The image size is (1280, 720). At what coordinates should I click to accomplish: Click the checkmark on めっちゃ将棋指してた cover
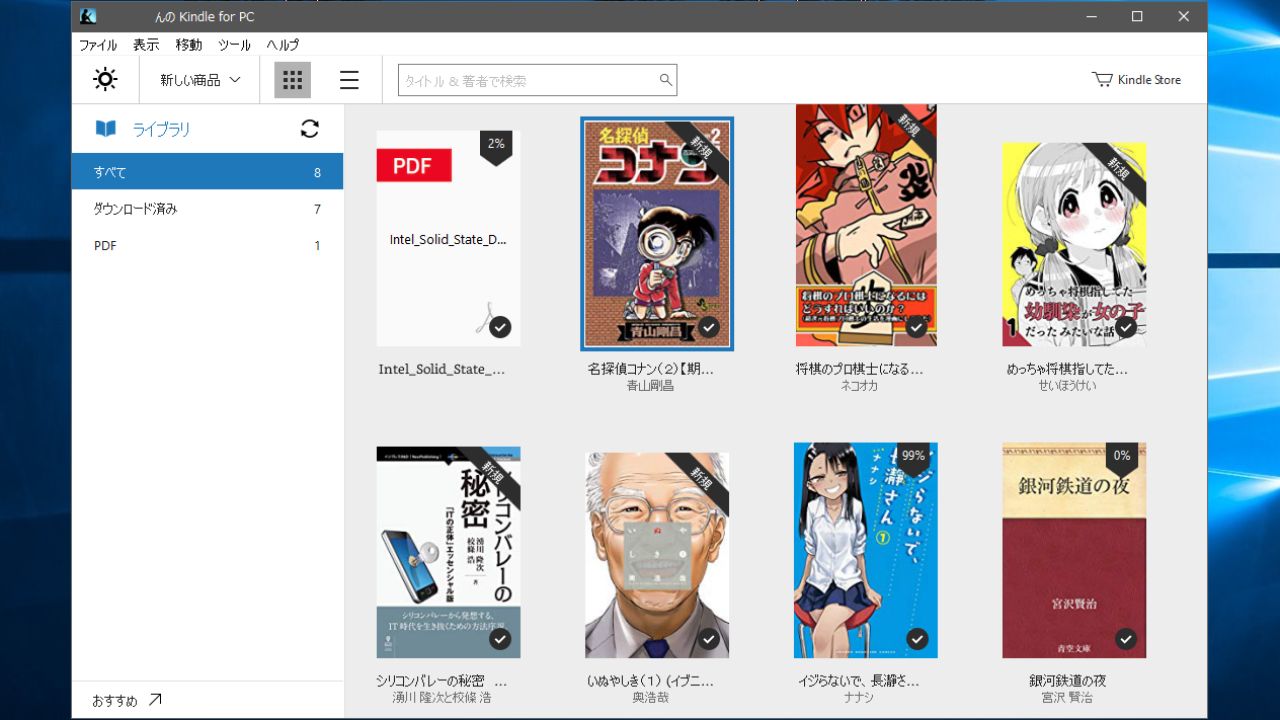1126,326
